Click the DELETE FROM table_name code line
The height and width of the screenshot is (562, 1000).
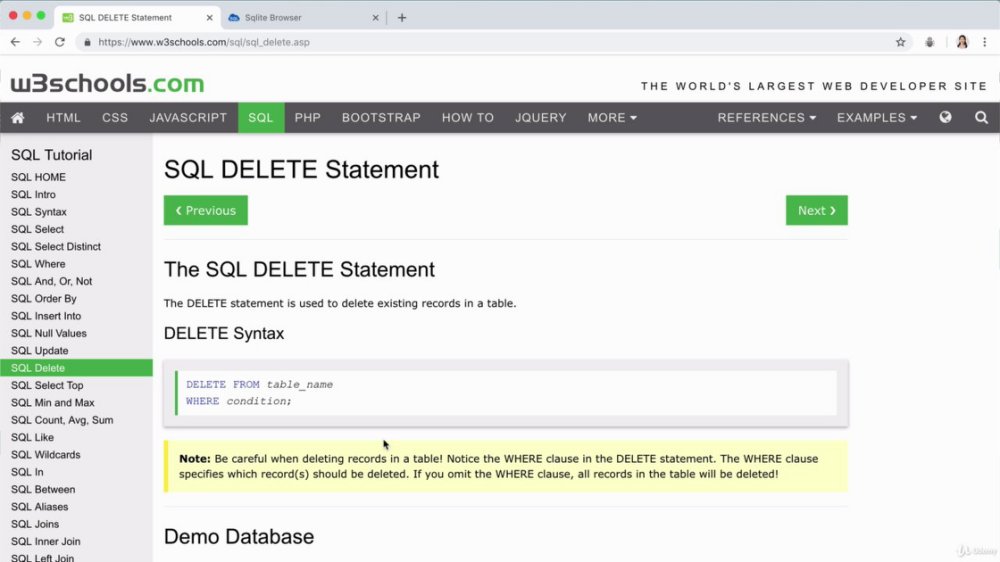click(x=260, y=385)
